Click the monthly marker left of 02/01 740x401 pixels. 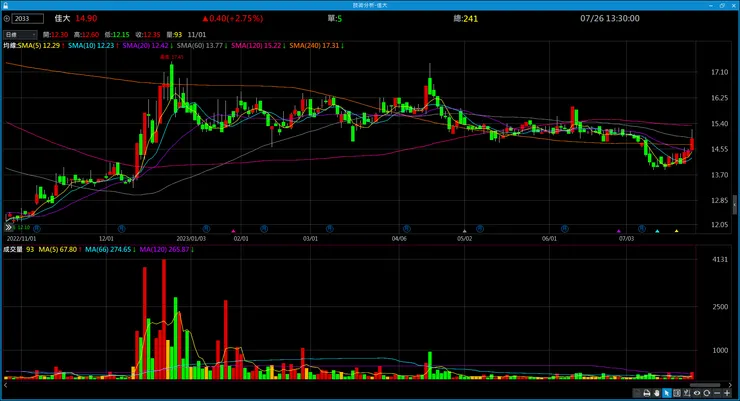click(206, 228)
